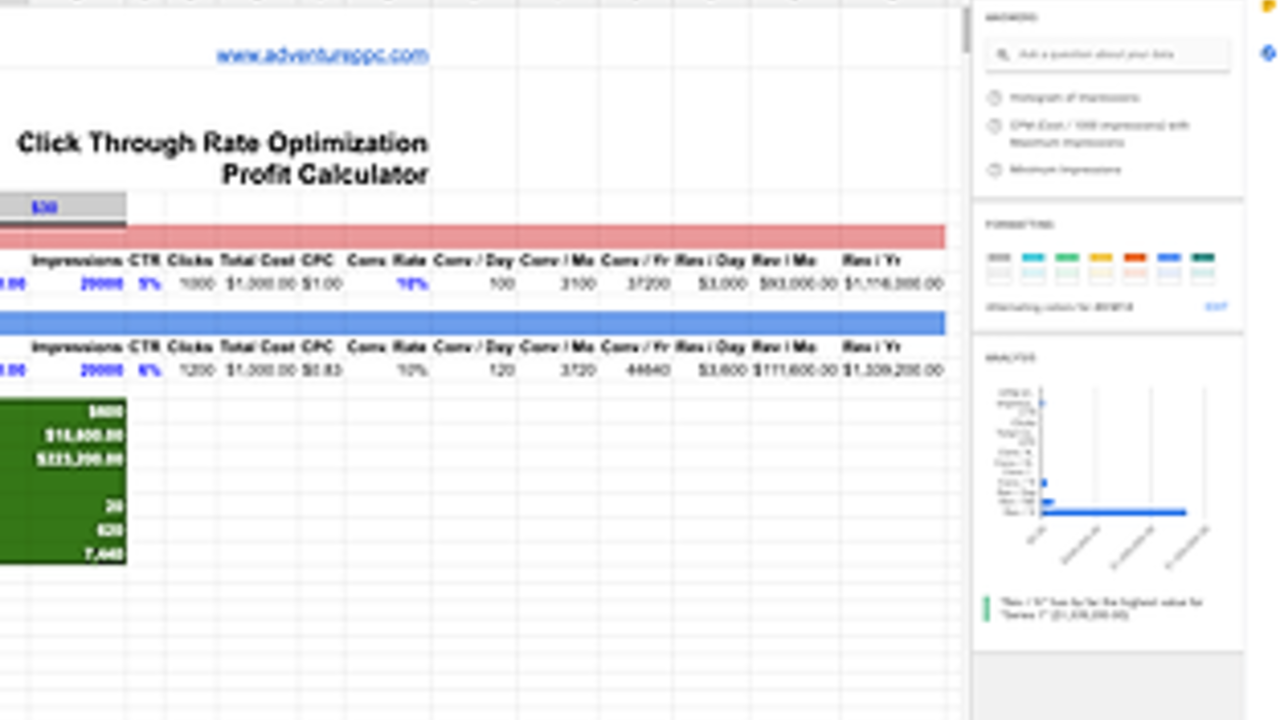
Task: Select Conv / Day header under the blue bar
Action: [x=474, y=347]
